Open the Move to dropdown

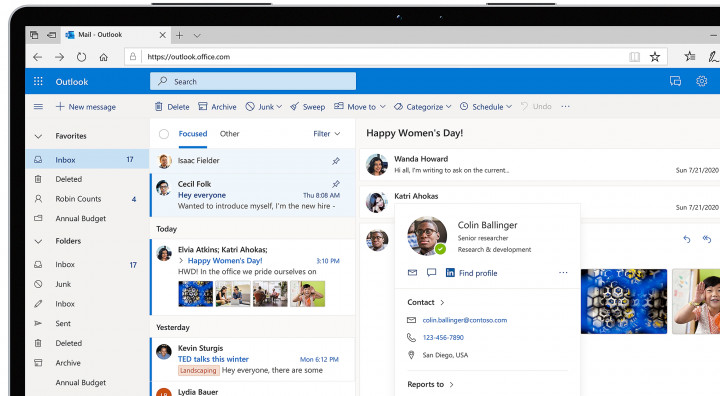[x=360, y=107]
